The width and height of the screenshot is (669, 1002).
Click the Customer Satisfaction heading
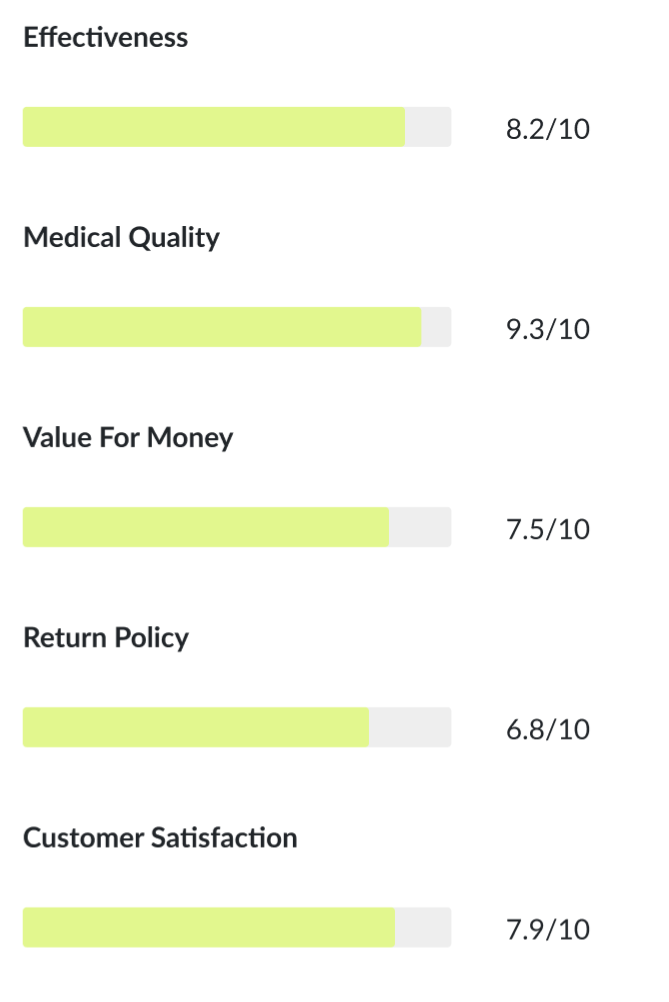click(160, 838)
